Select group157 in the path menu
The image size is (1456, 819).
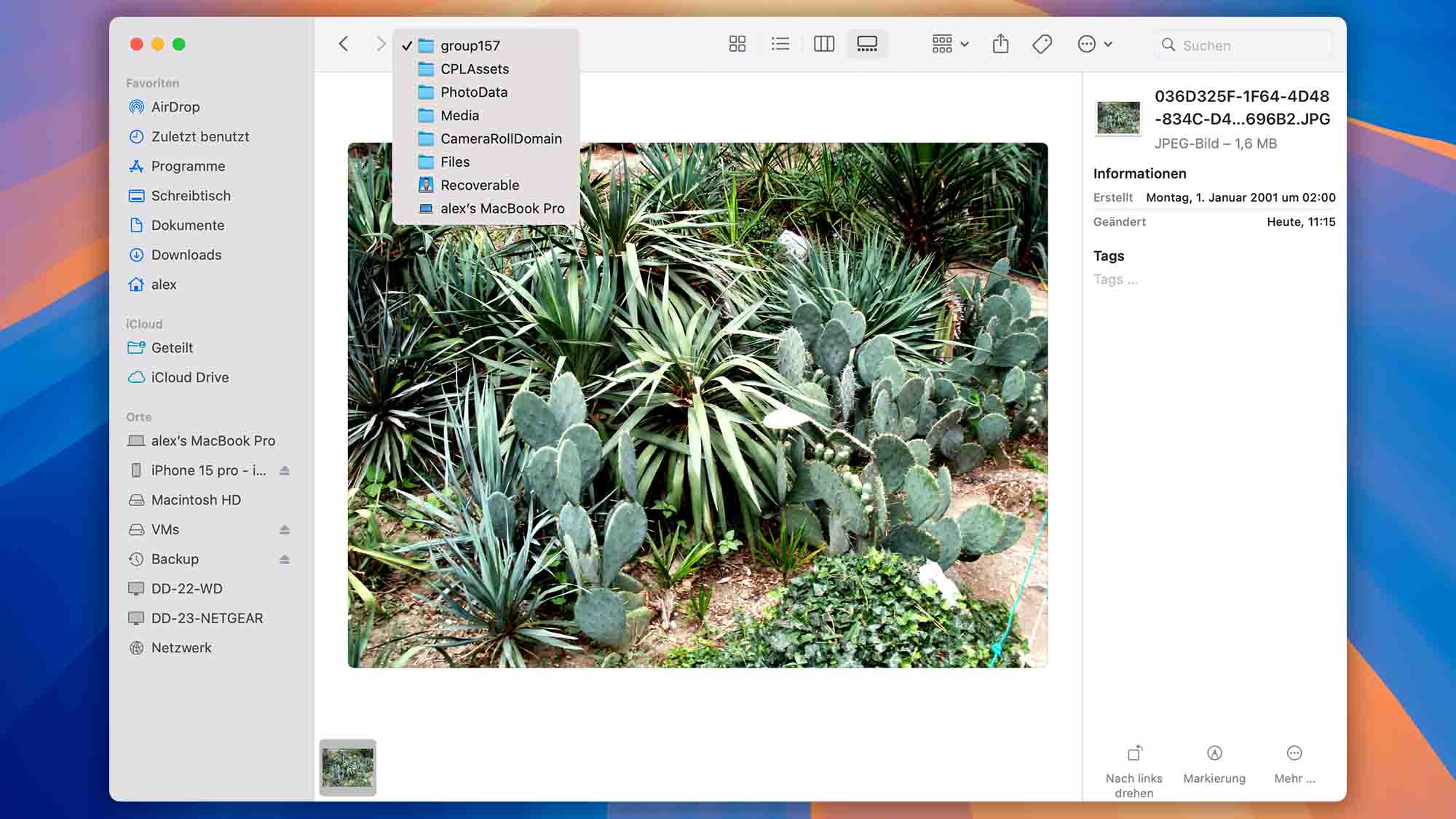coord(486,46)
